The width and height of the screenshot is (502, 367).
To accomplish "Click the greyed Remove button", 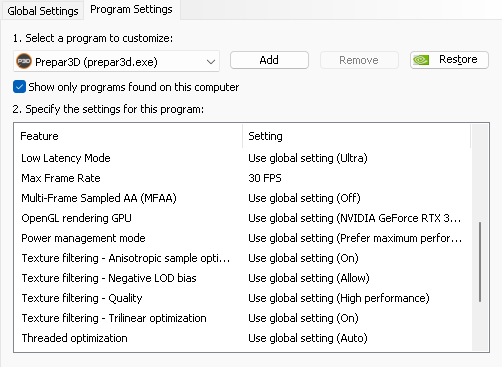I will pos(359,60).
